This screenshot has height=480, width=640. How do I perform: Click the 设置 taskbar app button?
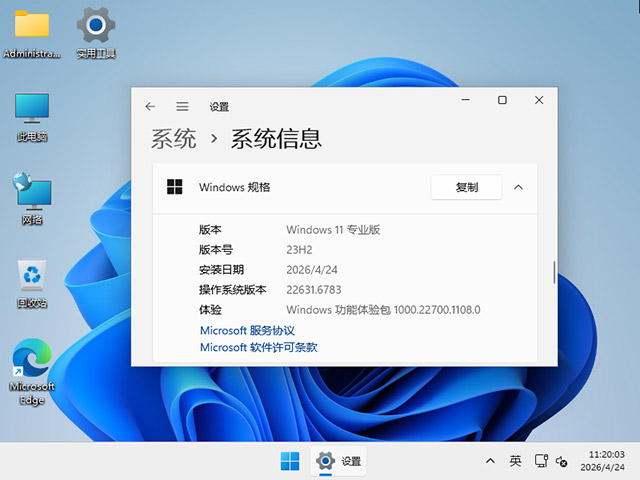338,461
